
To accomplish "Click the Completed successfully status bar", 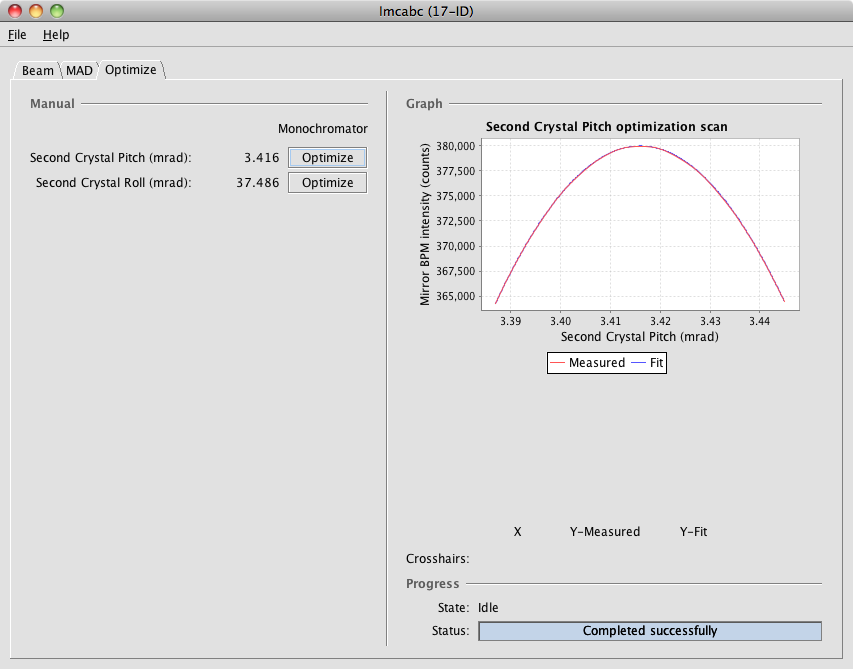I will [650, 631].
